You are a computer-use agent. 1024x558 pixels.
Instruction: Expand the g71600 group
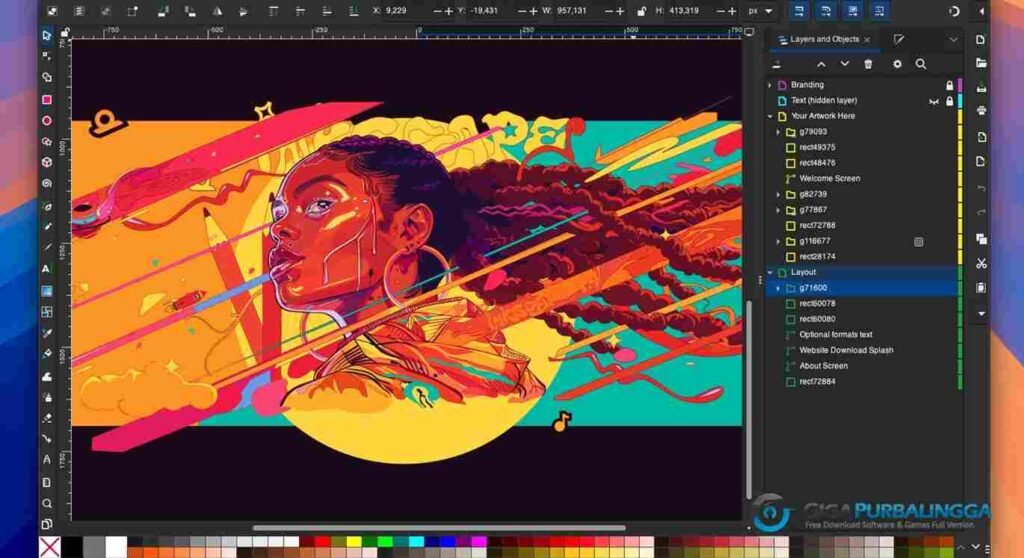[x=778, y=288]
